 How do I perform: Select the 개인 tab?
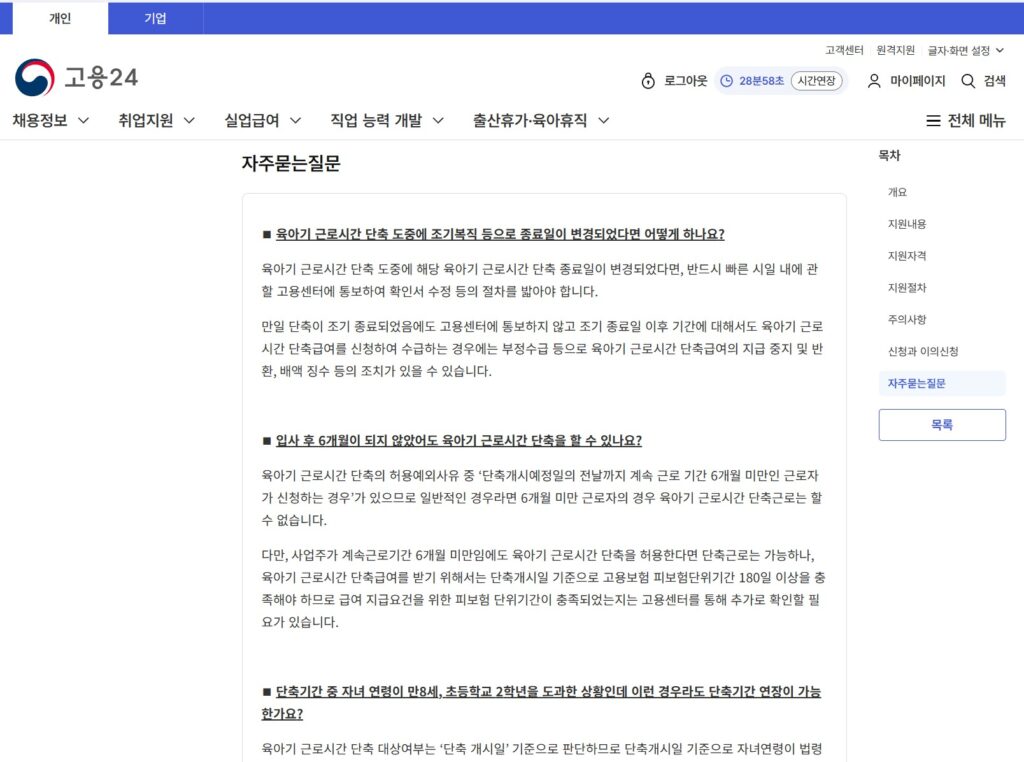tap(58, 18)
